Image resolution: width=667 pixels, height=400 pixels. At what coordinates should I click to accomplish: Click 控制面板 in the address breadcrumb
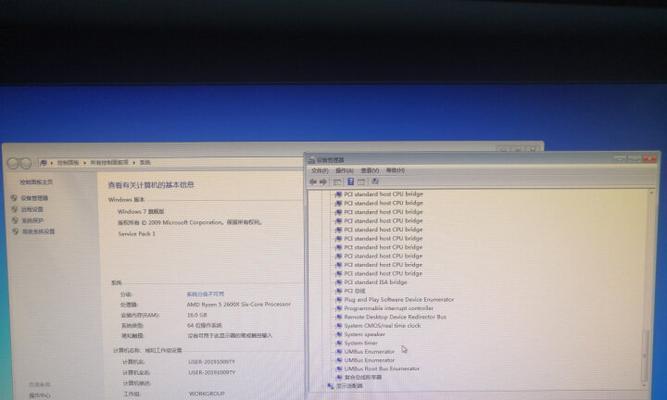click(68, 163)
